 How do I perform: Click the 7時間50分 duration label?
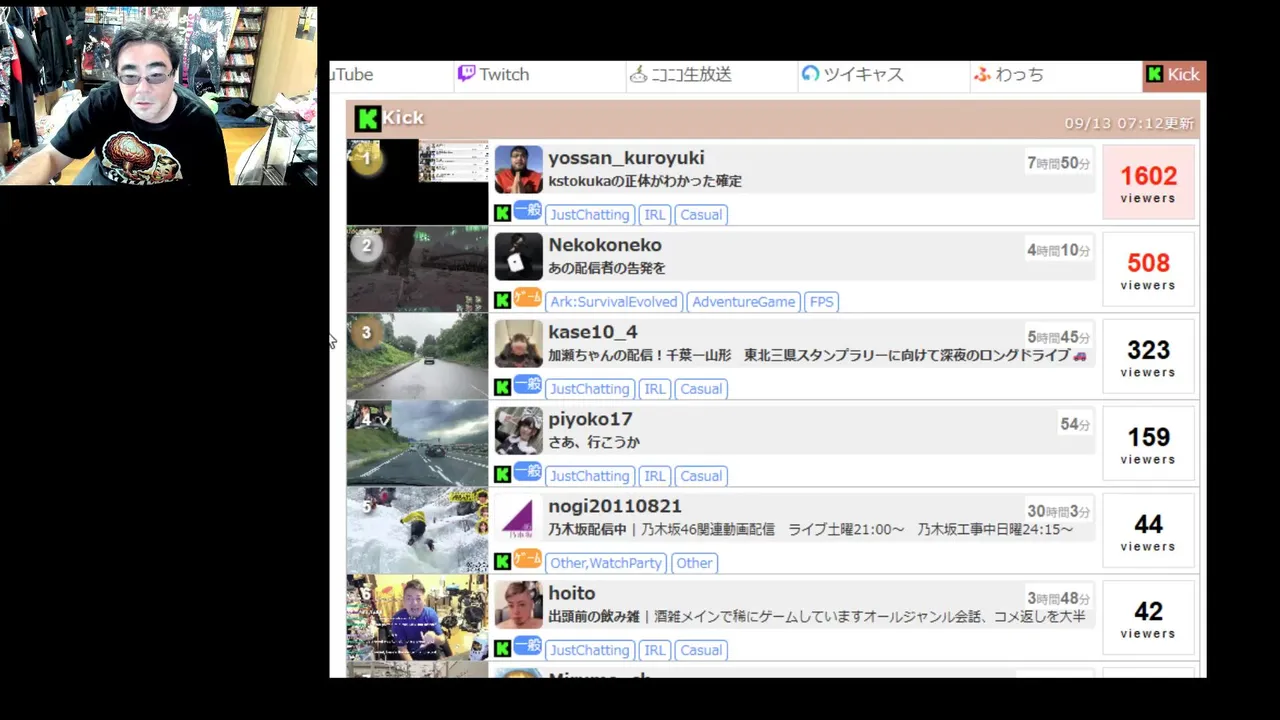[x=1058, y=163]
